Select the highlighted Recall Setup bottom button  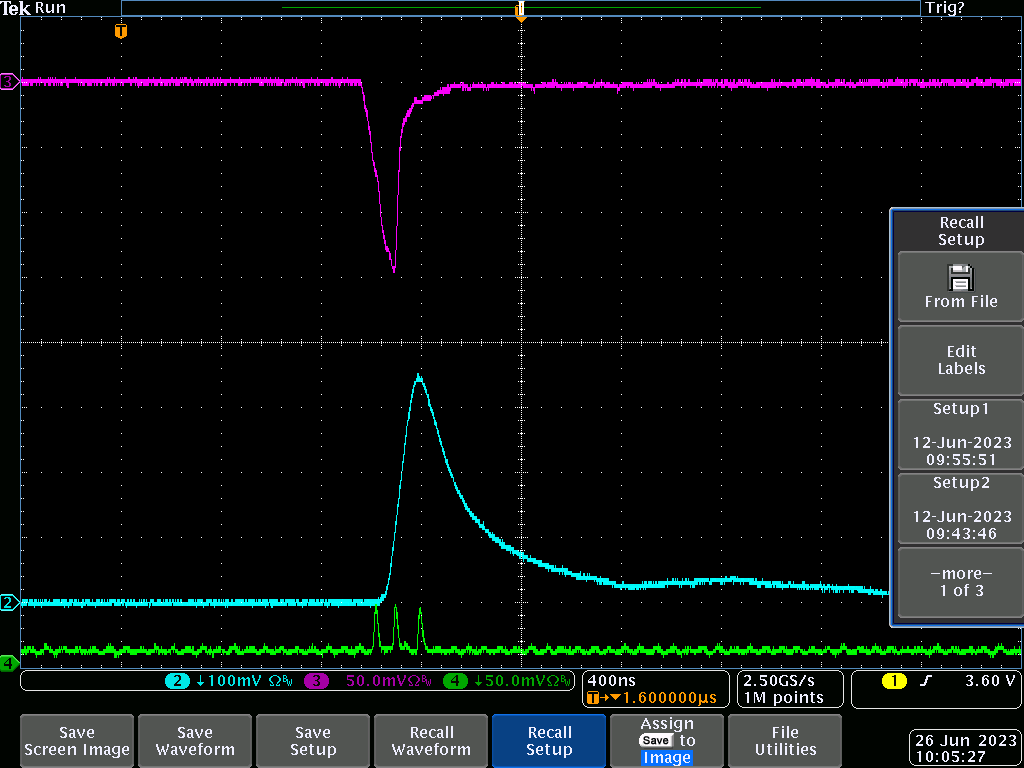(549, 741)
